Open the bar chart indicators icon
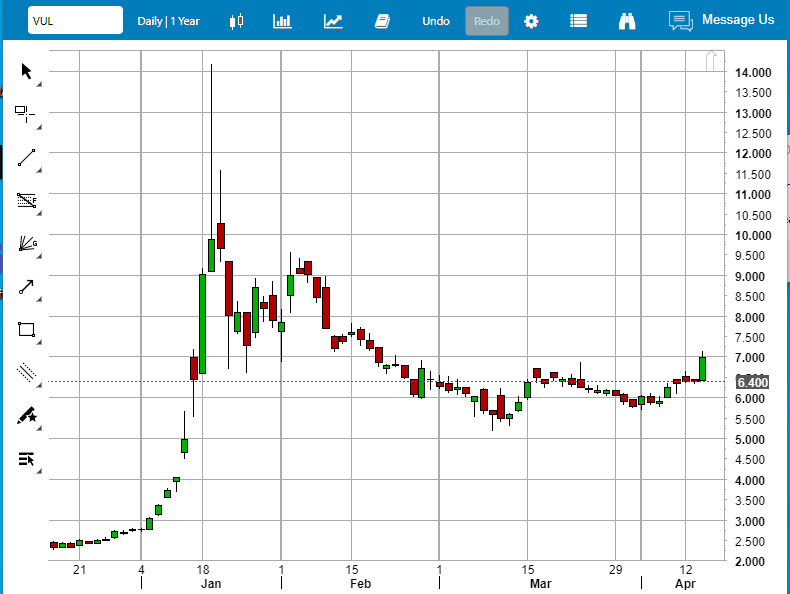This screenshot has width=790, height=594. tap(282, 21)
